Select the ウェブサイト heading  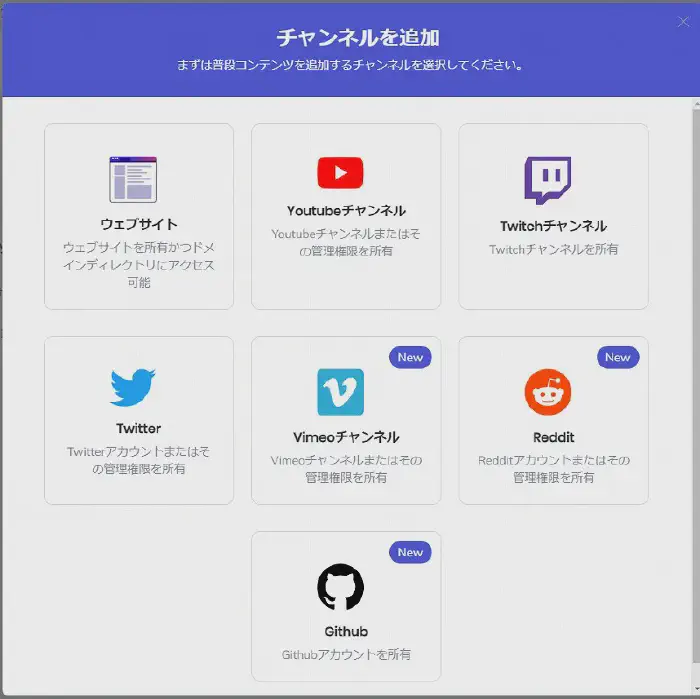[139, 224]
